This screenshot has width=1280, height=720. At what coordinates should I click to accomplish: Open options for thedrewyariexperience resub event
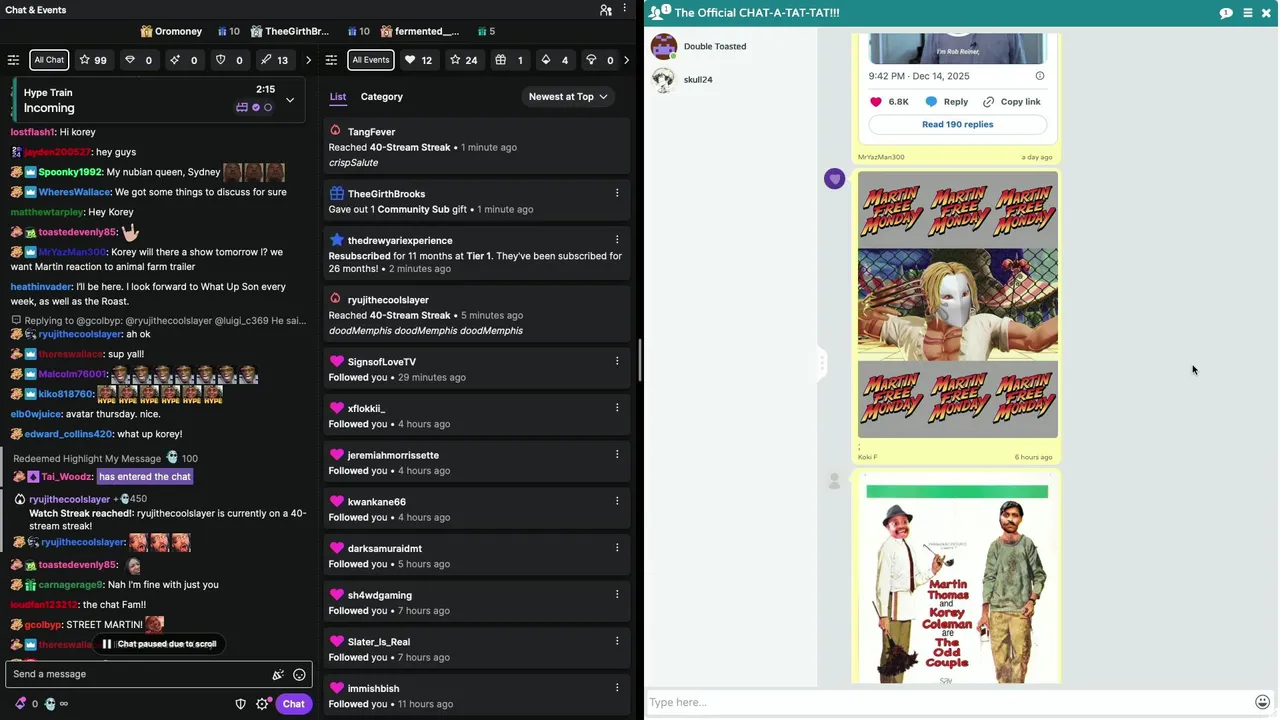[617, 240]
